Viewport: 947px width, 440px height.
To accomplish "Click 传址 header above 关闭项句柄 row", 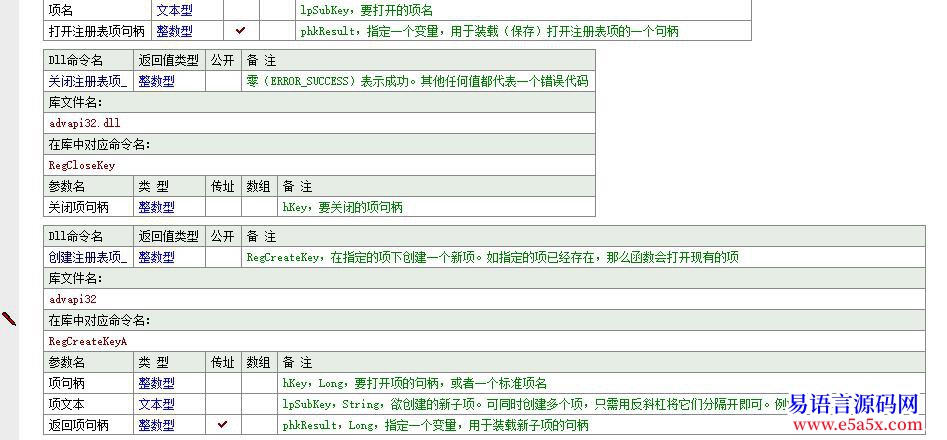I will click(x=223, y=186).
